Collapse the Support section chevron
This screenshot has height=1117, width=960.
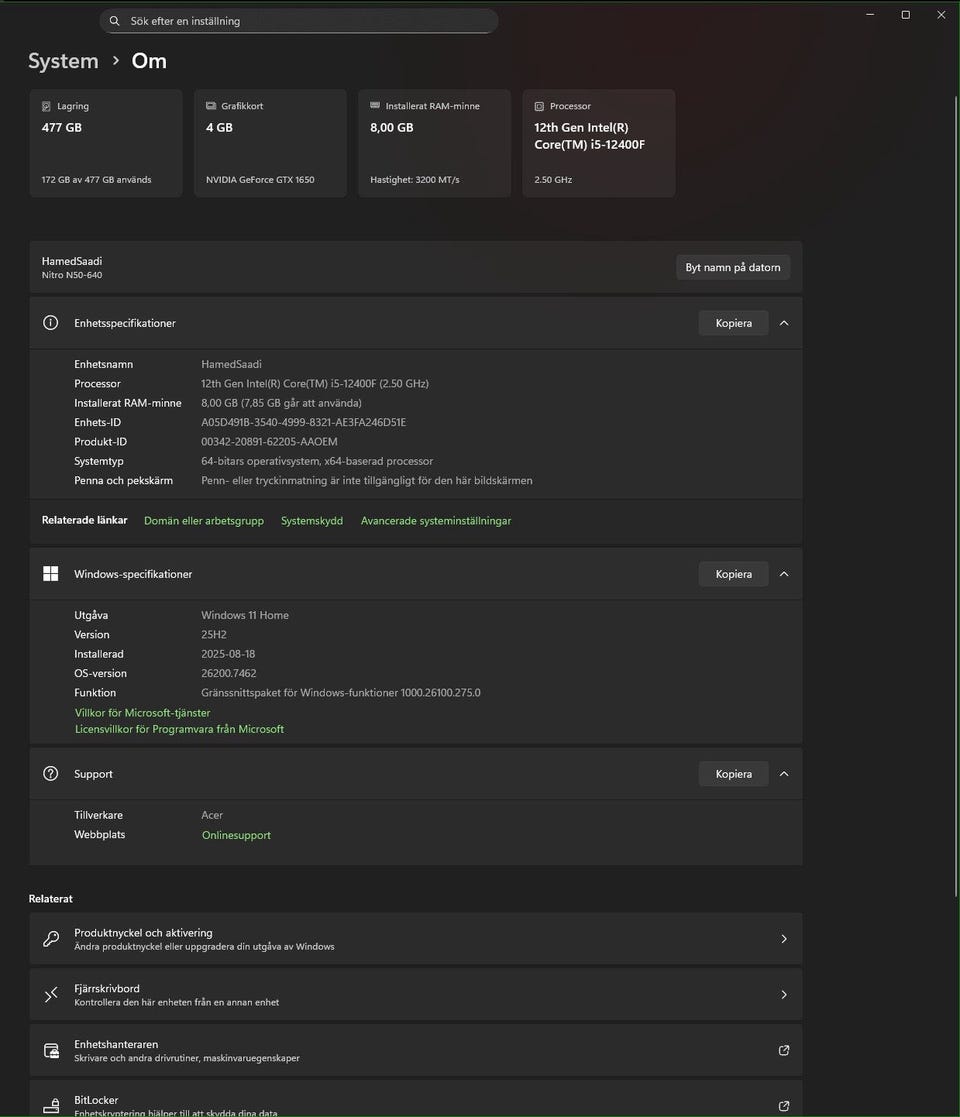784,774
